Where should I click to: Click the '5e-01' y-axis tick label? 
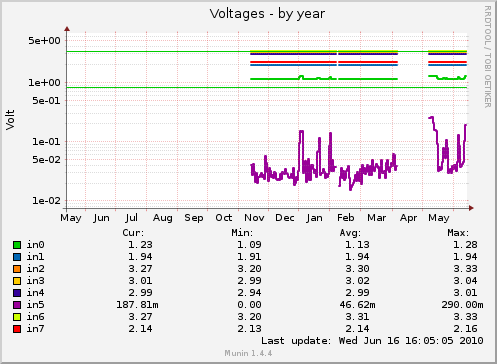pyautogui.click(x=46, y=101)
